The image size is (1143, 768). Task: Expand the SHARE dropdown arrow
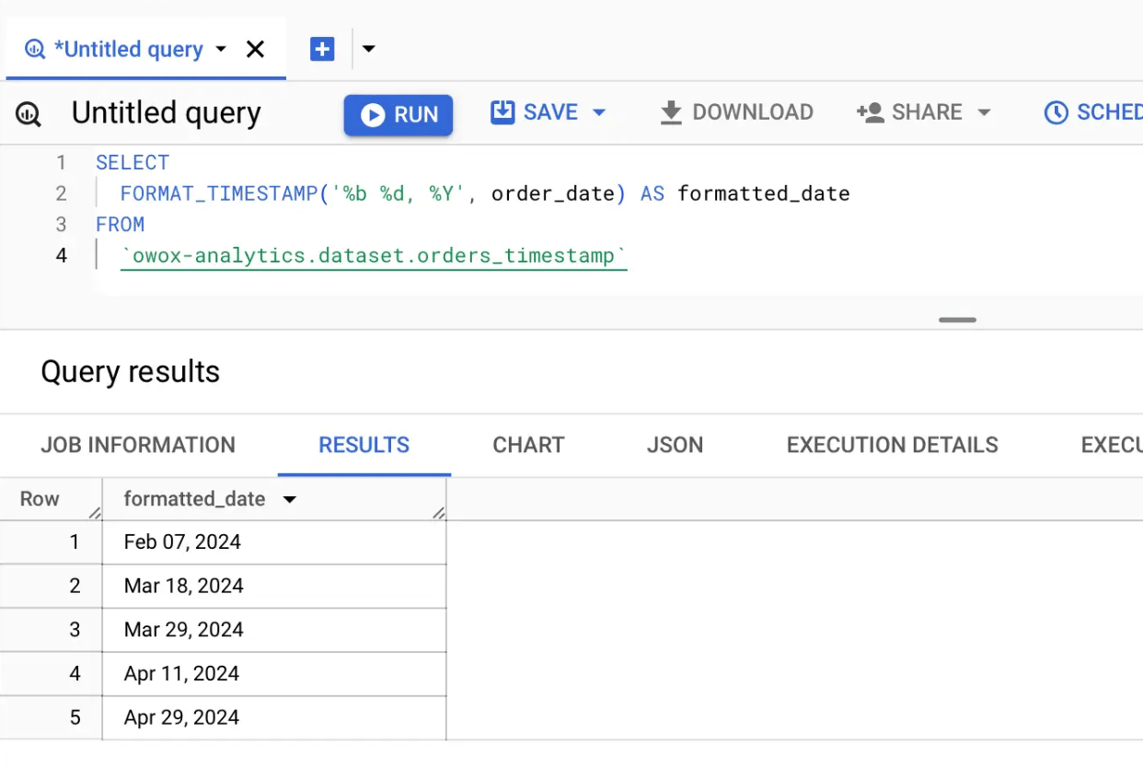click(x=984, y=113)
